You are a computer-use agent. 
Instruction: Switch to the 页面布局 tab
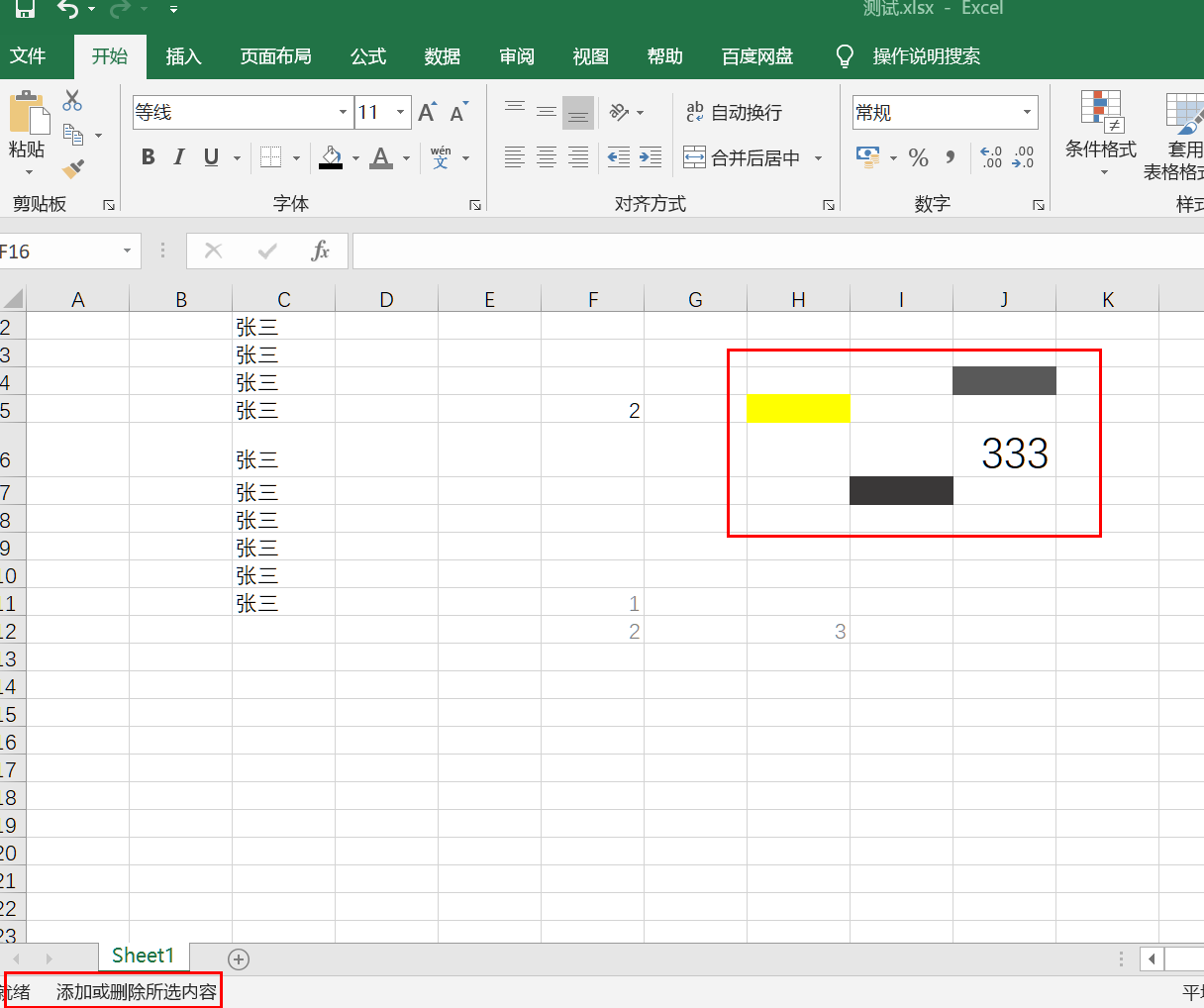click(x=275, y=56)
